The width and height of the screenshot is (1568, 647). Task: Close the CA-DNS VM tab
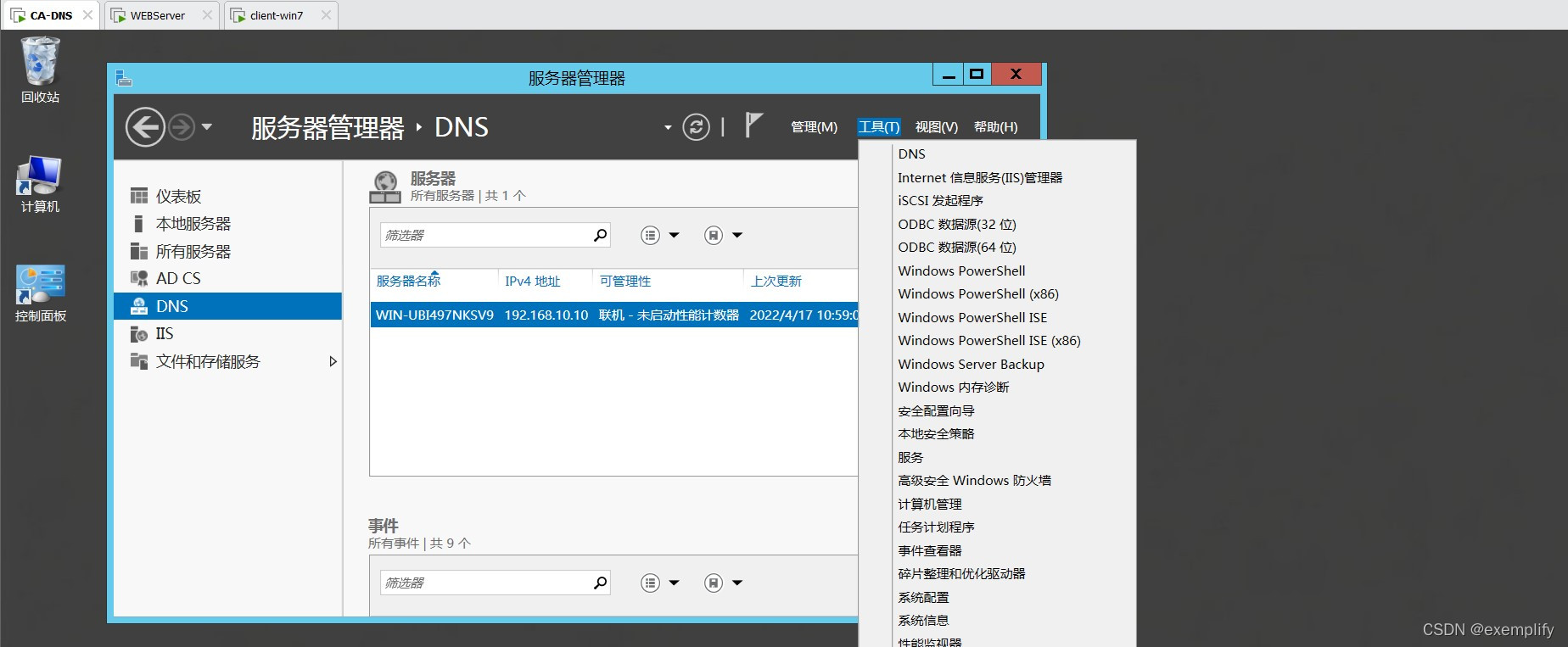pos(87,15)
